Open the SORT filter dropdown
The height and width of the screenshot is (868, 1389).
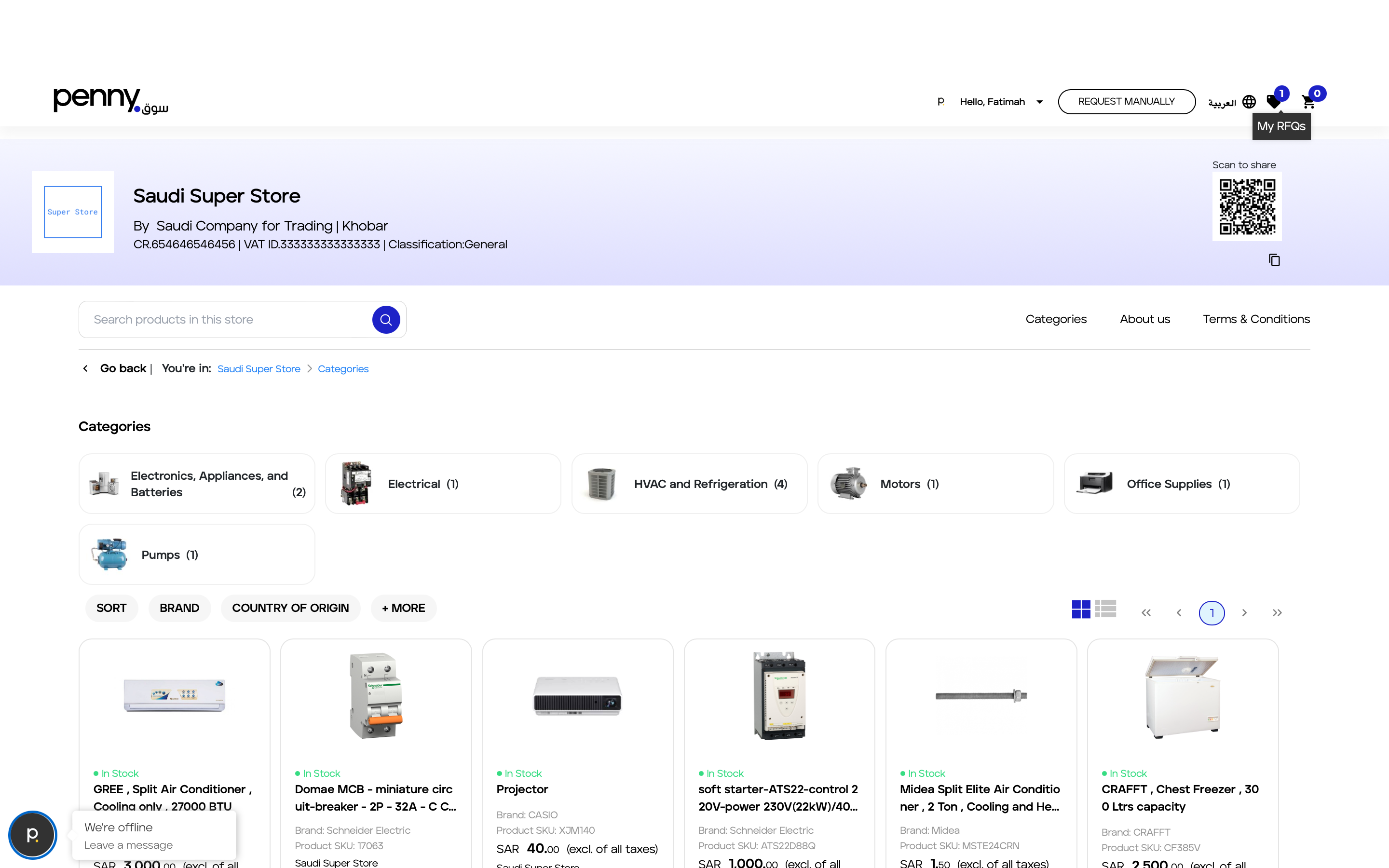coord(111,608)
